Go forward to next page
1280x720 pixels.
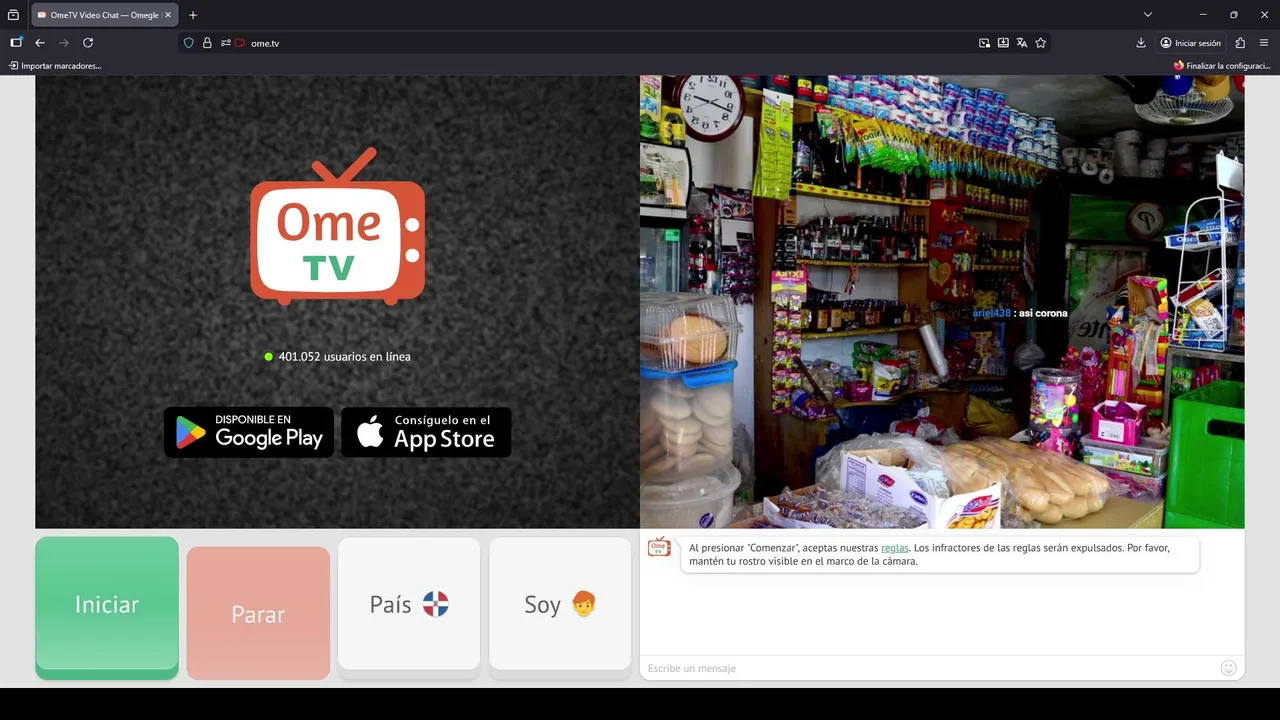point(64,43)
